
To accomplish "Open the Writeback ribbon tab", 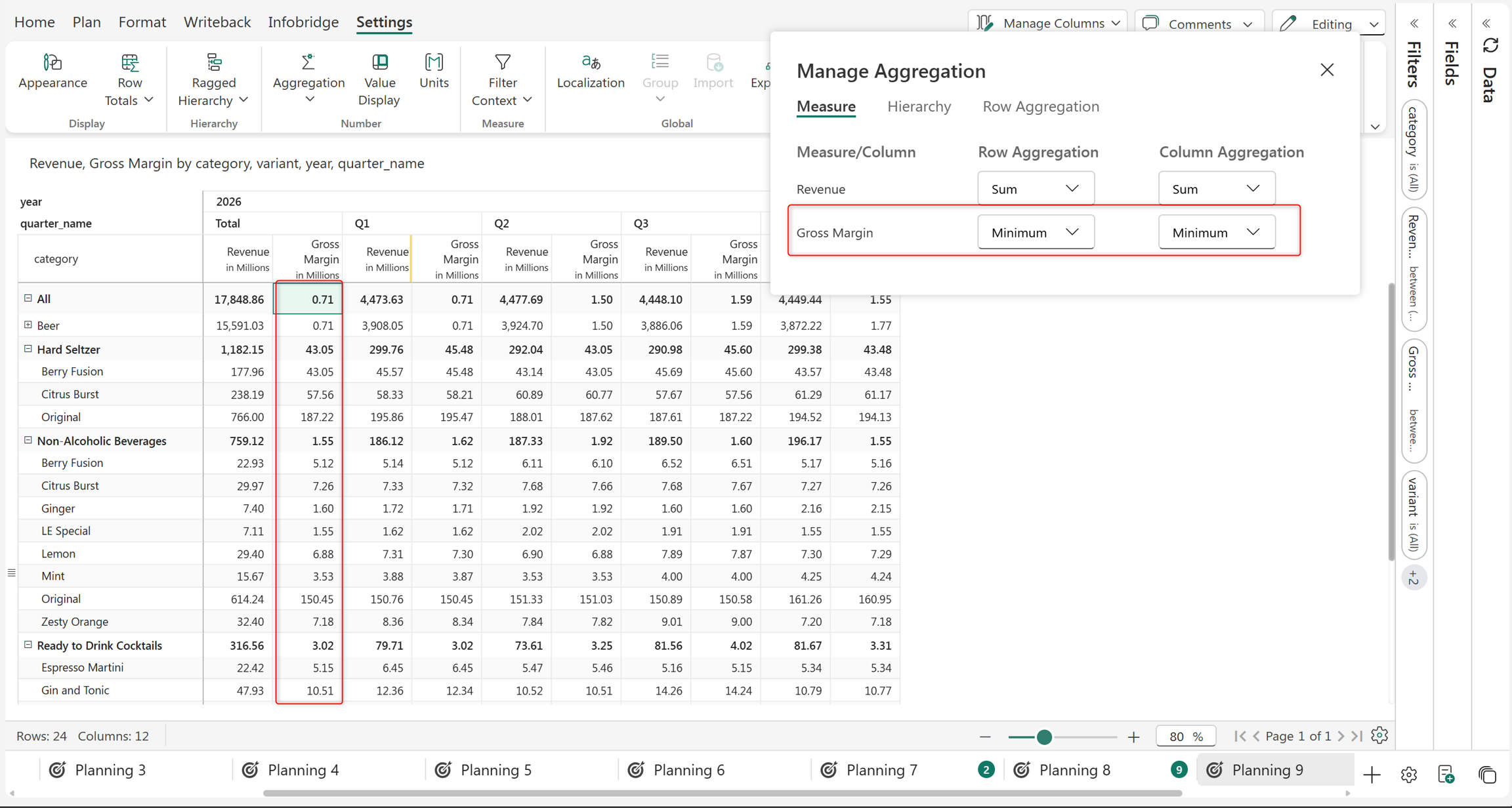I will coord(217,22).
